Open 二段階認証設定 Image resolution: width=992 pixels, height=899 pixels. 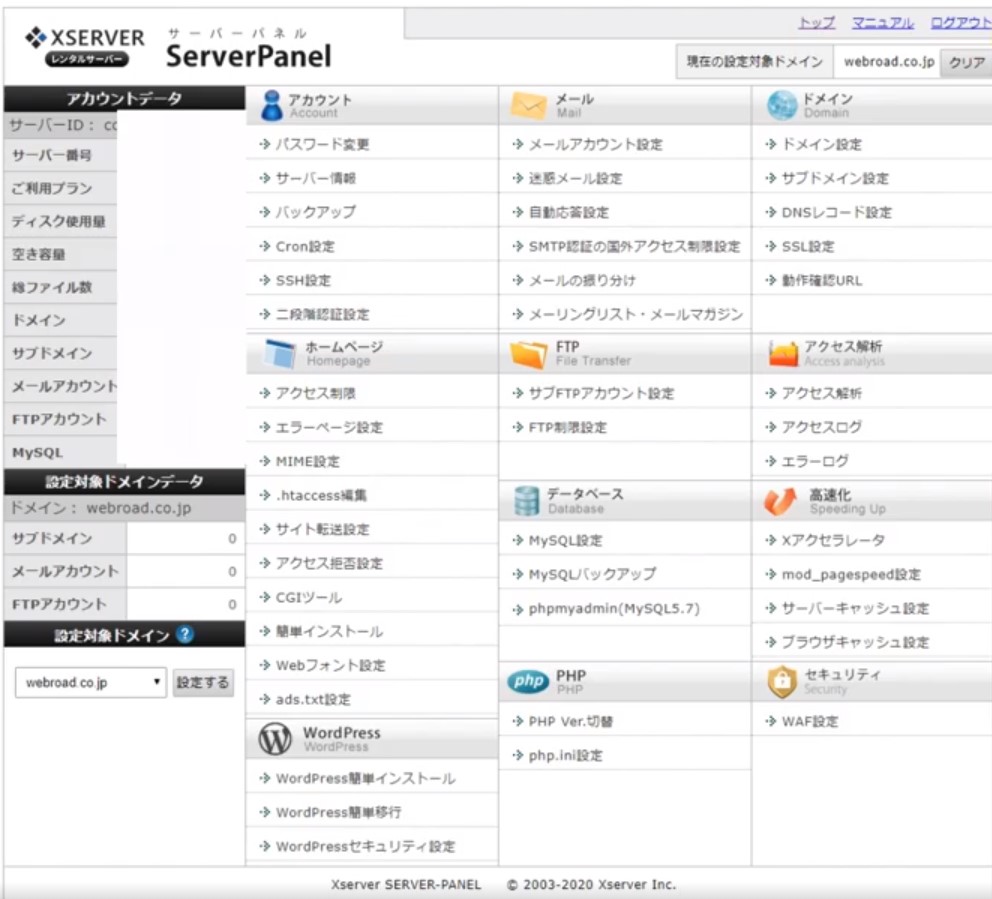coord(322,314)
